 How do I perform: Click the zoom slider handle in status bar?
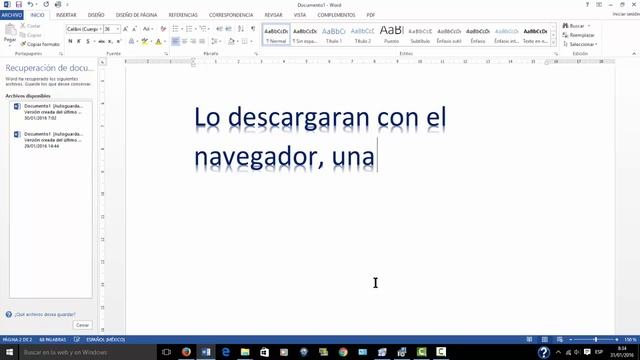pyautogui.click(x=596, y=340)
